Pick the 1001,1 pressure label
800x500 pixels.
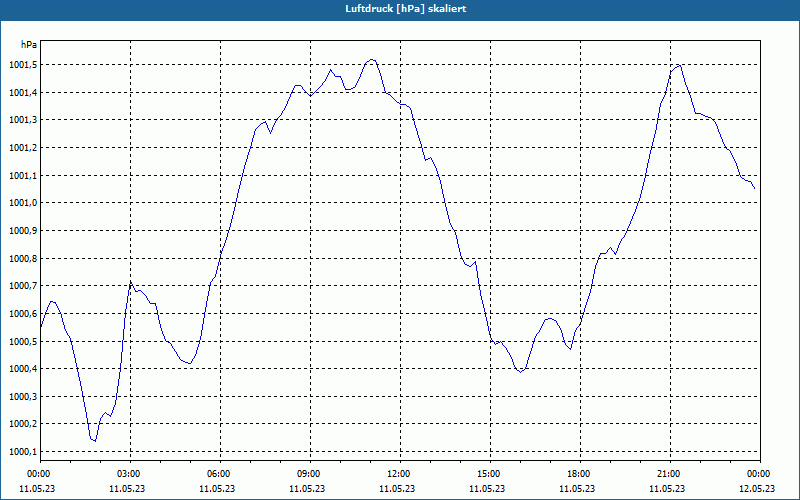pyautogui.click(x=23, y=176)
